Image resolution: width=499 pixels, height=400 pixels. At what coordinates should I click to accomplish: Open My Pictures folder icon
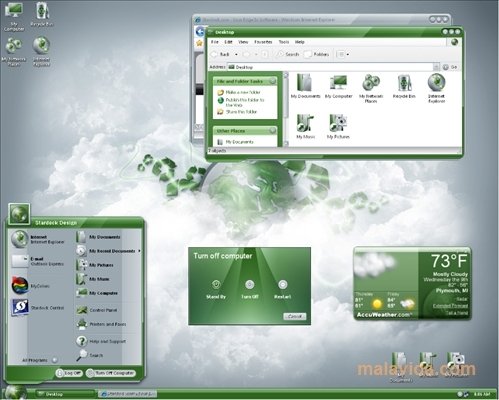pyautogui.click(x=338, y=127)
